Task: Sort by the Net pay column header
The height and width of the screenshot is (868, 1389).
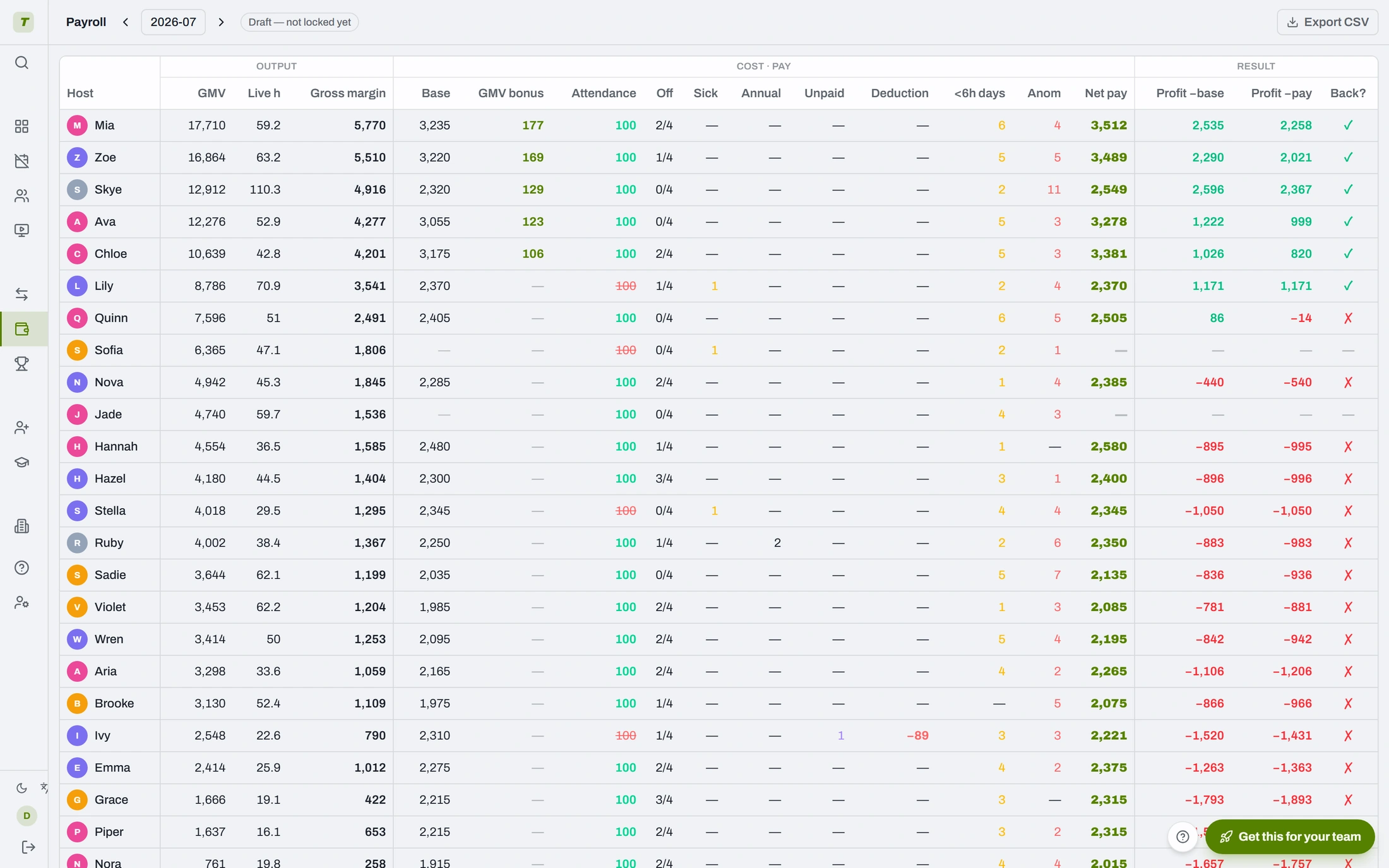Action: tap(1106, 93)
